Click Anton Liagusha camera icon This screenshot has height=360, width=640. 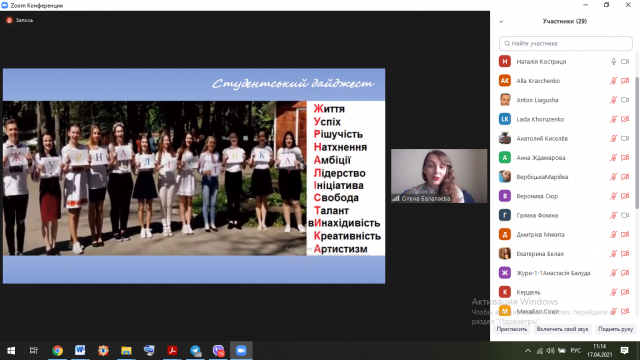(x=625, y=100)
